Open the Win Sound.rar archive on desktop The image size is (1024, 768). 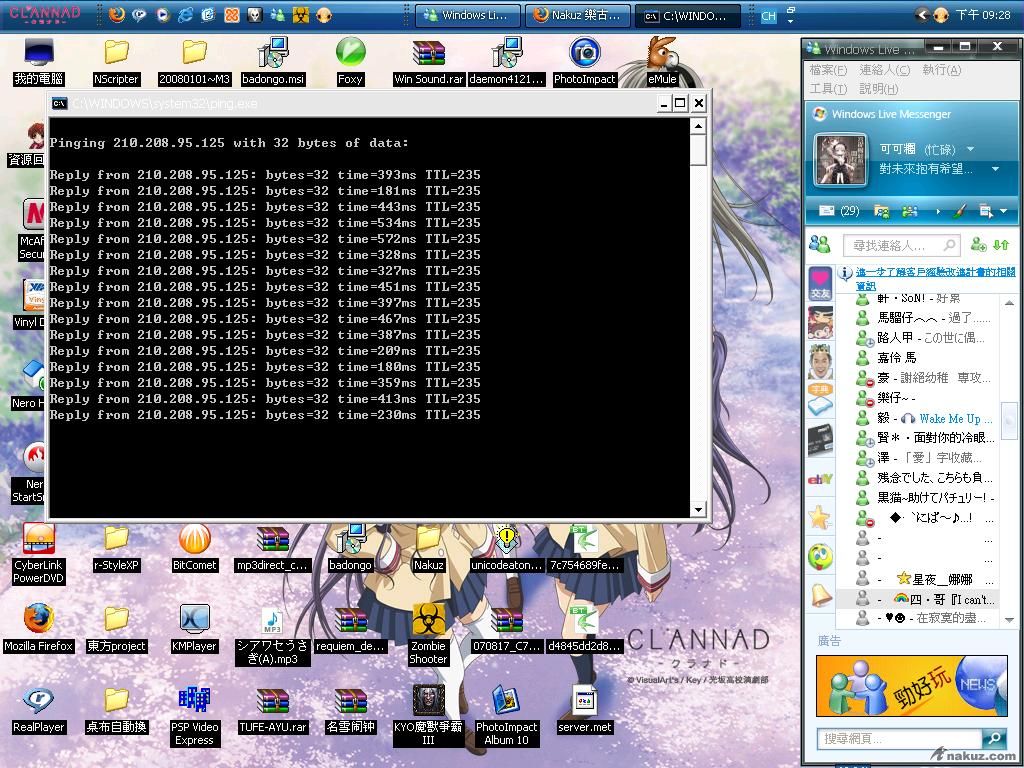coord(428,61)
